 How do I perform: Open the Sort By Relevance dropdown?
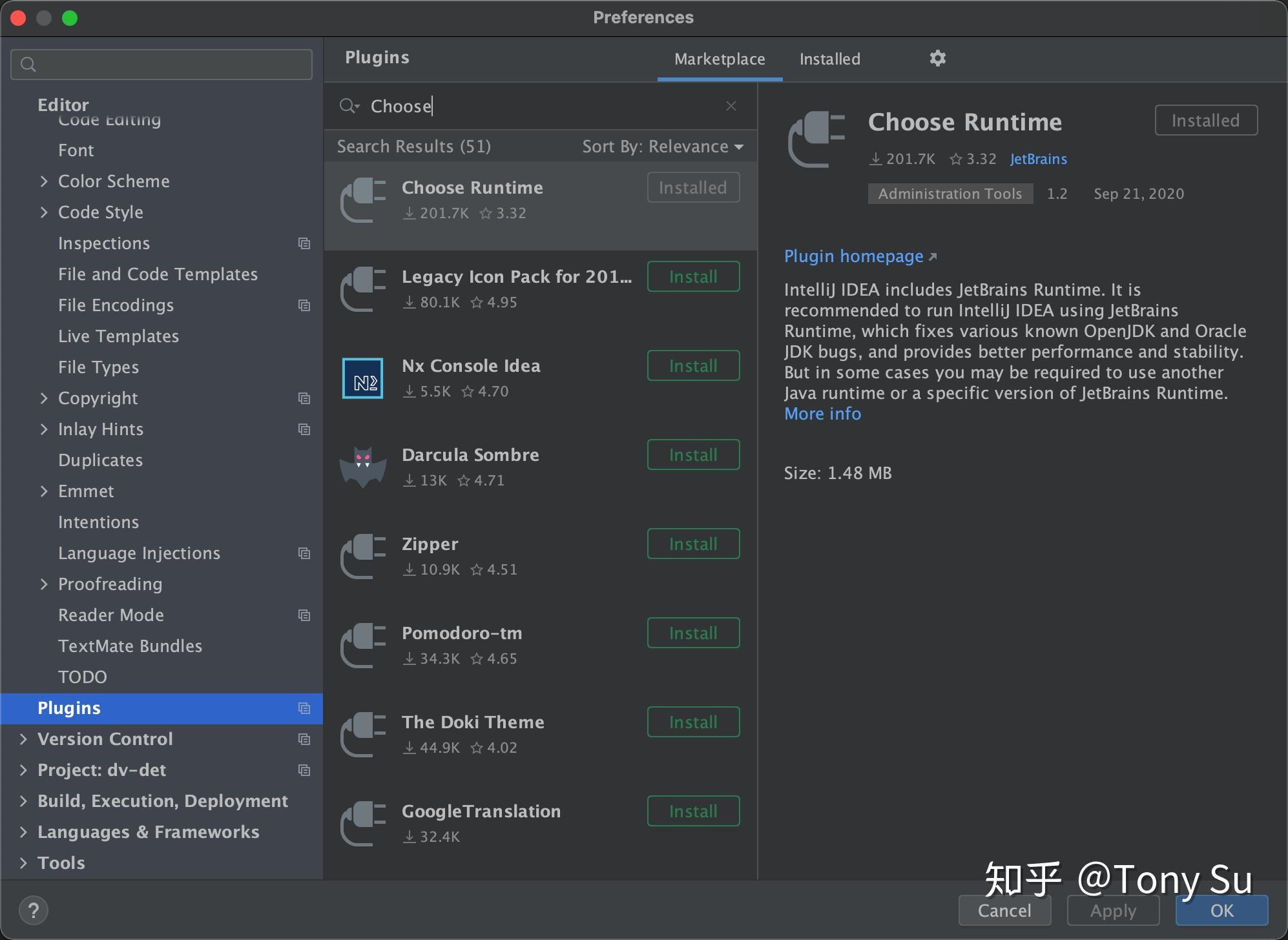(x=663, y=146)
